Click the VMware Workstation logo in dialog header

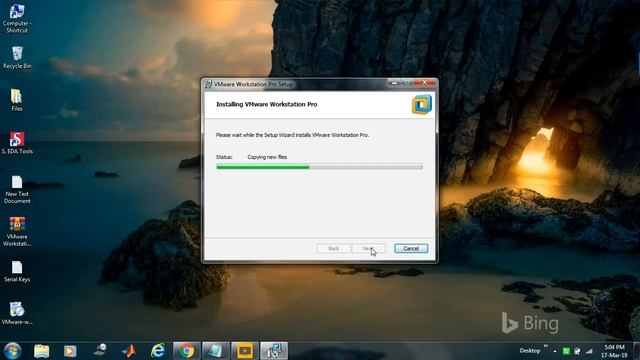(421, 104)
